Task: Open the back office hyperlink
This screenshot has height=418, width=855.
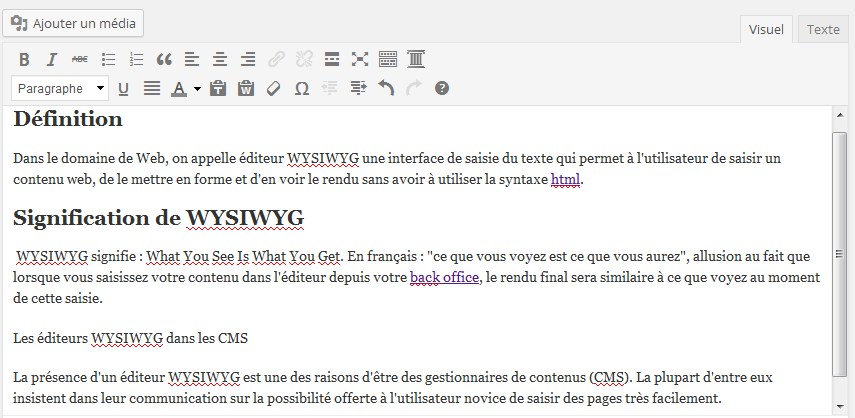Action: point(444,277)
